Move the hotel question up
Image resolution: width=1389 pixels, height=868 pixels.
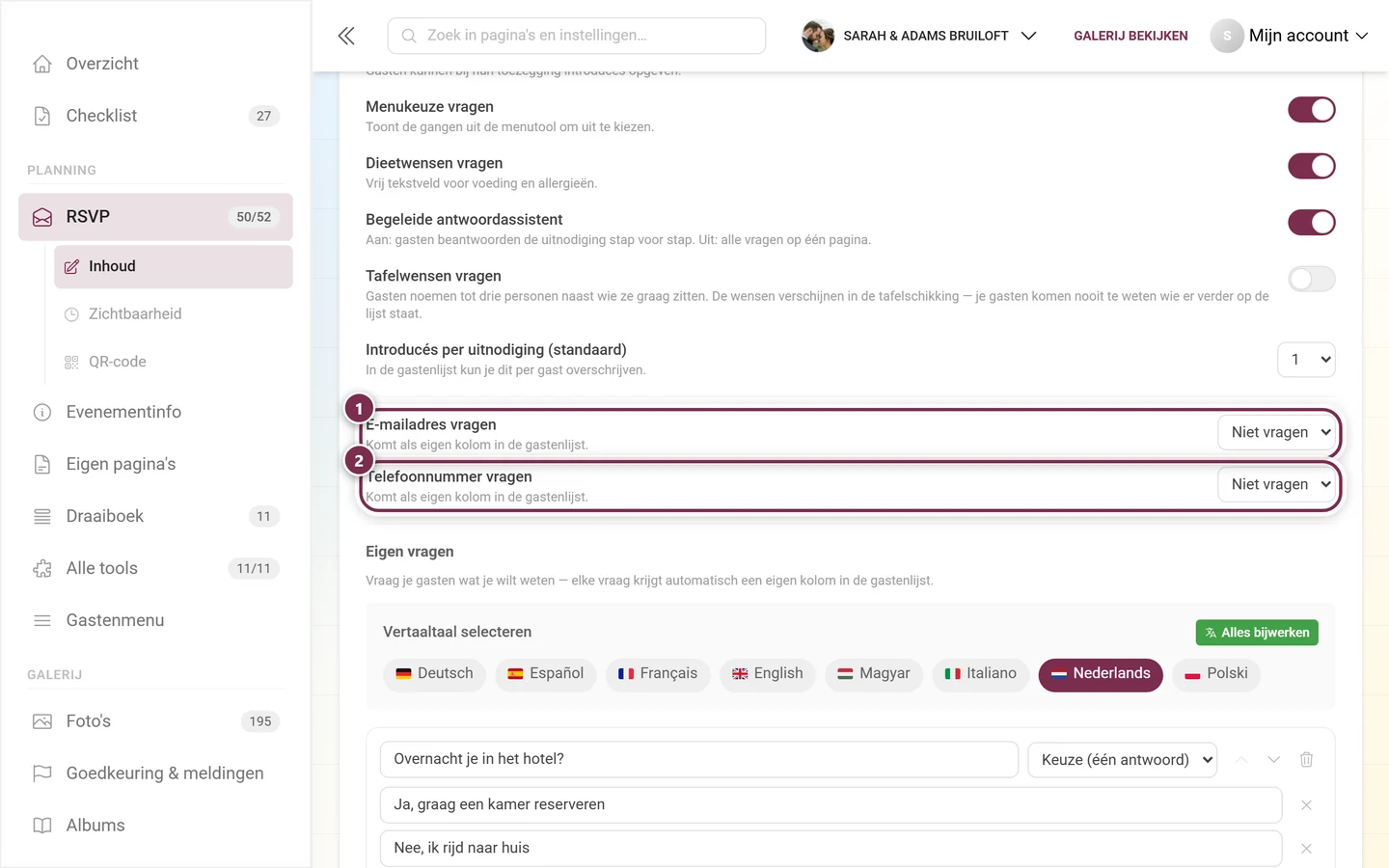pos(1241,760)
